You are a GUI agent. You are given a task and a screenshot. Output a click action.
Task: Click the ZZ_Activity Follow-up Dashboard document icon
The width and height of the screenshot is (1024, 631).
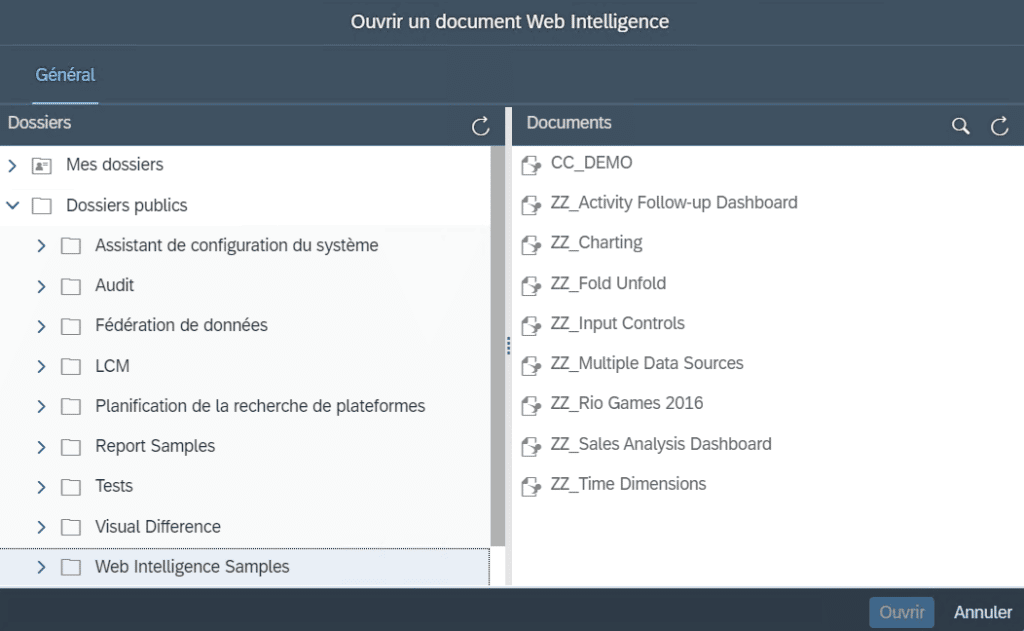pos(531,205)
